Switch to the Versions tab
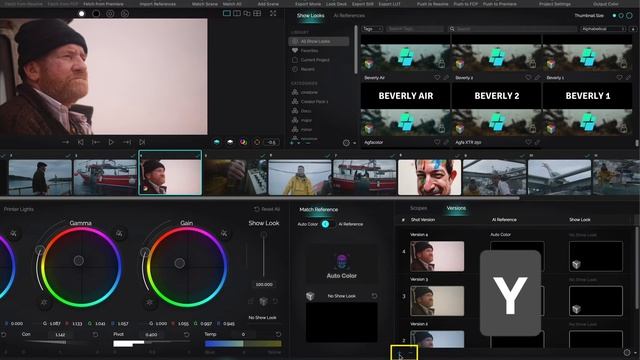This screenshot has width=640, height=360. (456, 208)
